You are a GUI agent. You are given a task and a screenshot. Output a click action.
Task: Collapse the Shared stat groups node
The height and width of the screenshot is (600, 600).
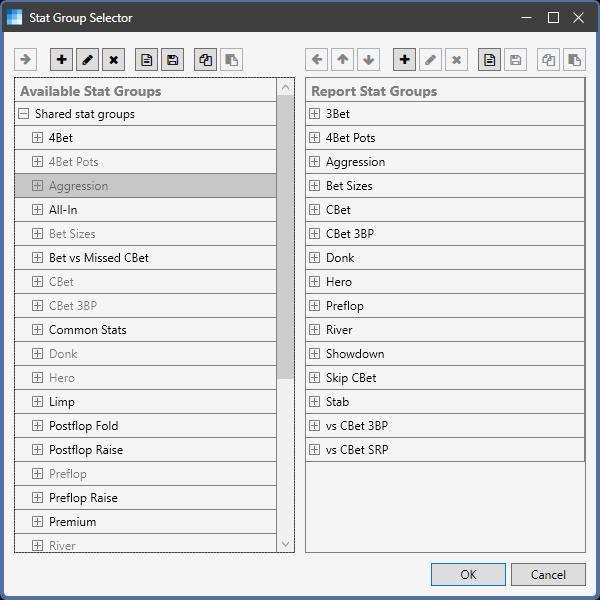[23, 114]
